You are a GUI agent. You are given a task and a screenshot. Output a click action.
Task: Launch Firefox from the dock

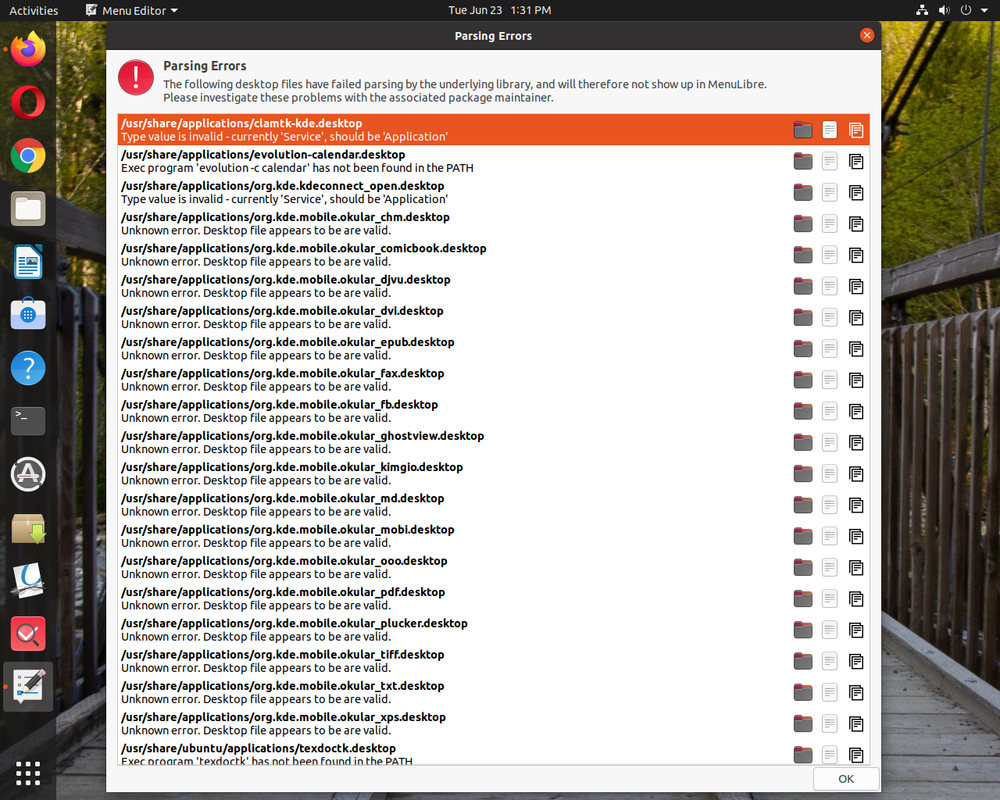click(28, 50)
